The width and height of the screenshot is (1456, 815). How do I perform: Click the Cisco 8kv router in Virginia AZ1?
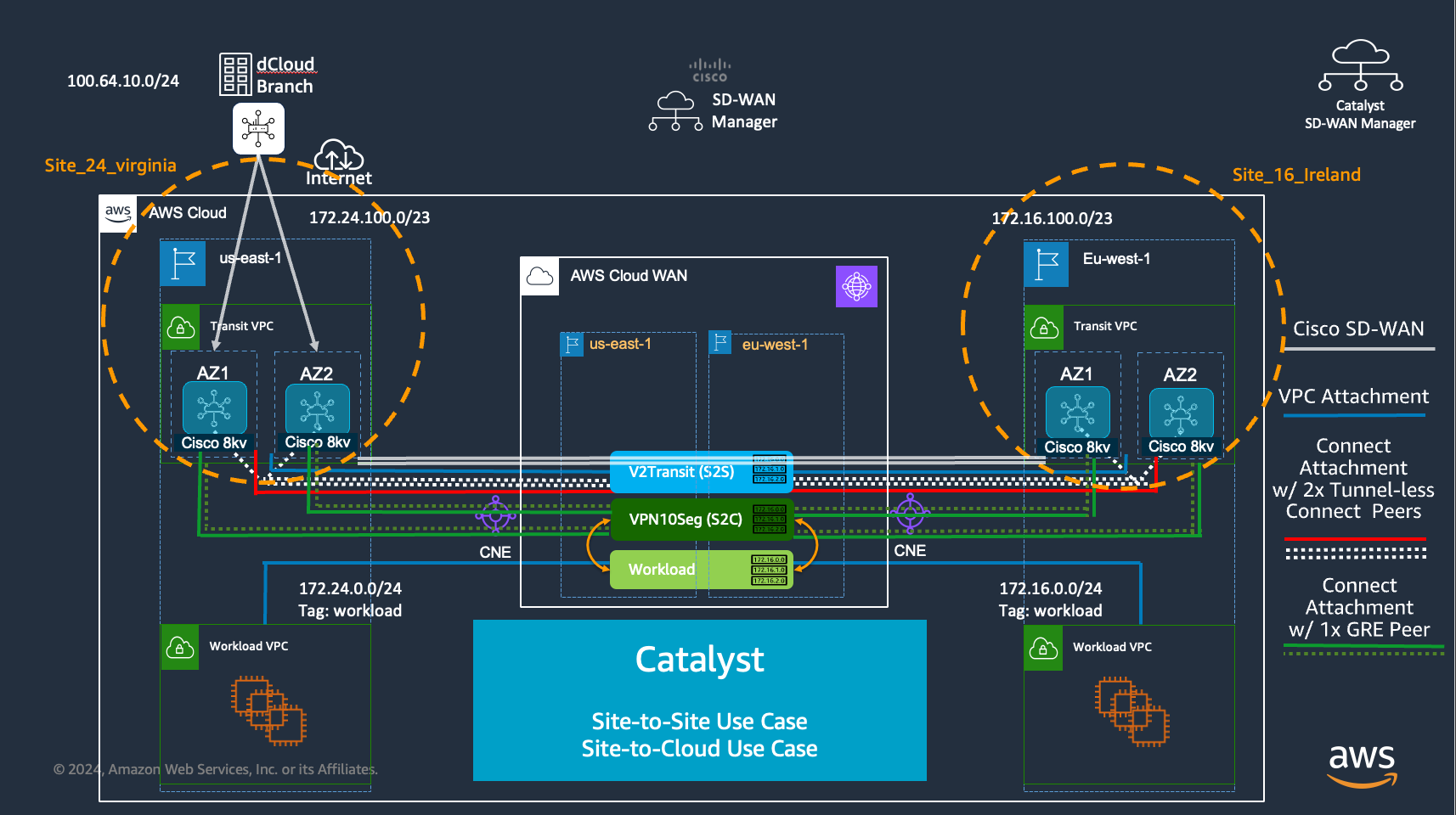pyautogui.click(x=214, y=408)
